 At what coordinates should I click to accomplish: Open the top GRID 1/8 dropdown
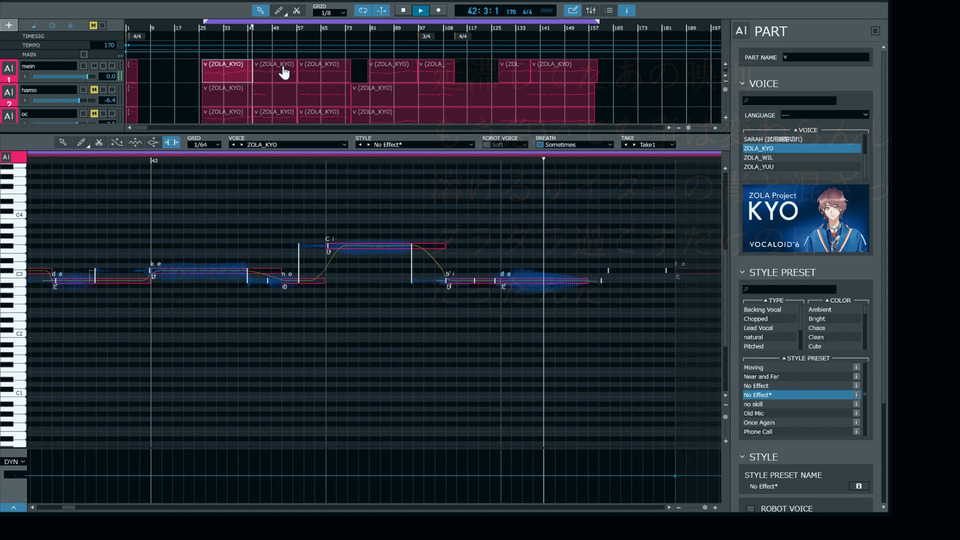(x=329, y=13)
